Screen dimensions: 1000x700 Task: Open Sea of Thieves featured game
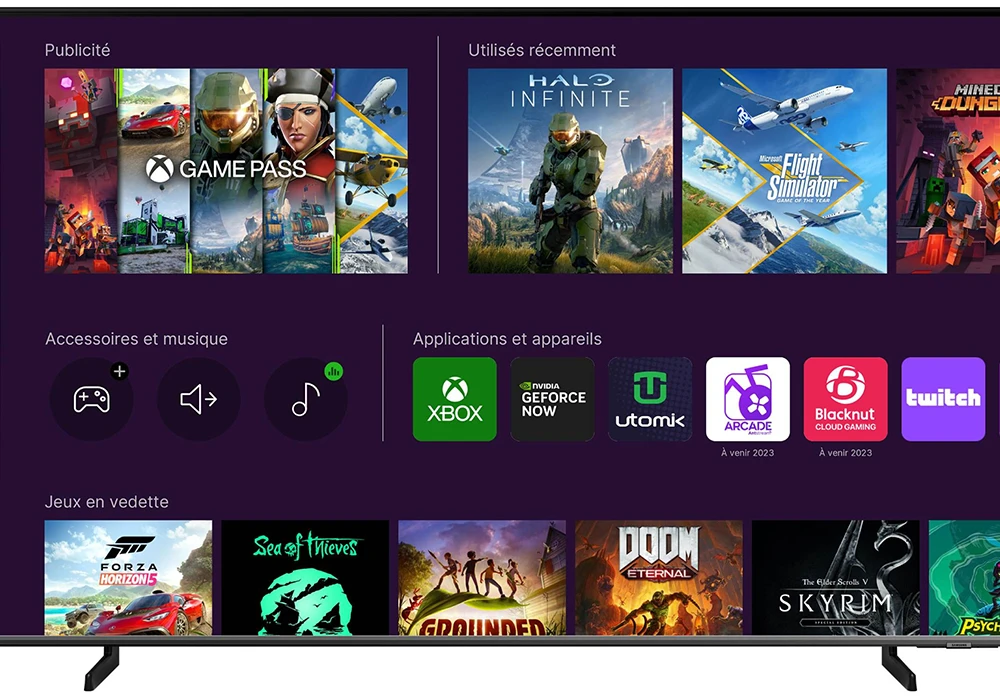click(x=305, y=577)
